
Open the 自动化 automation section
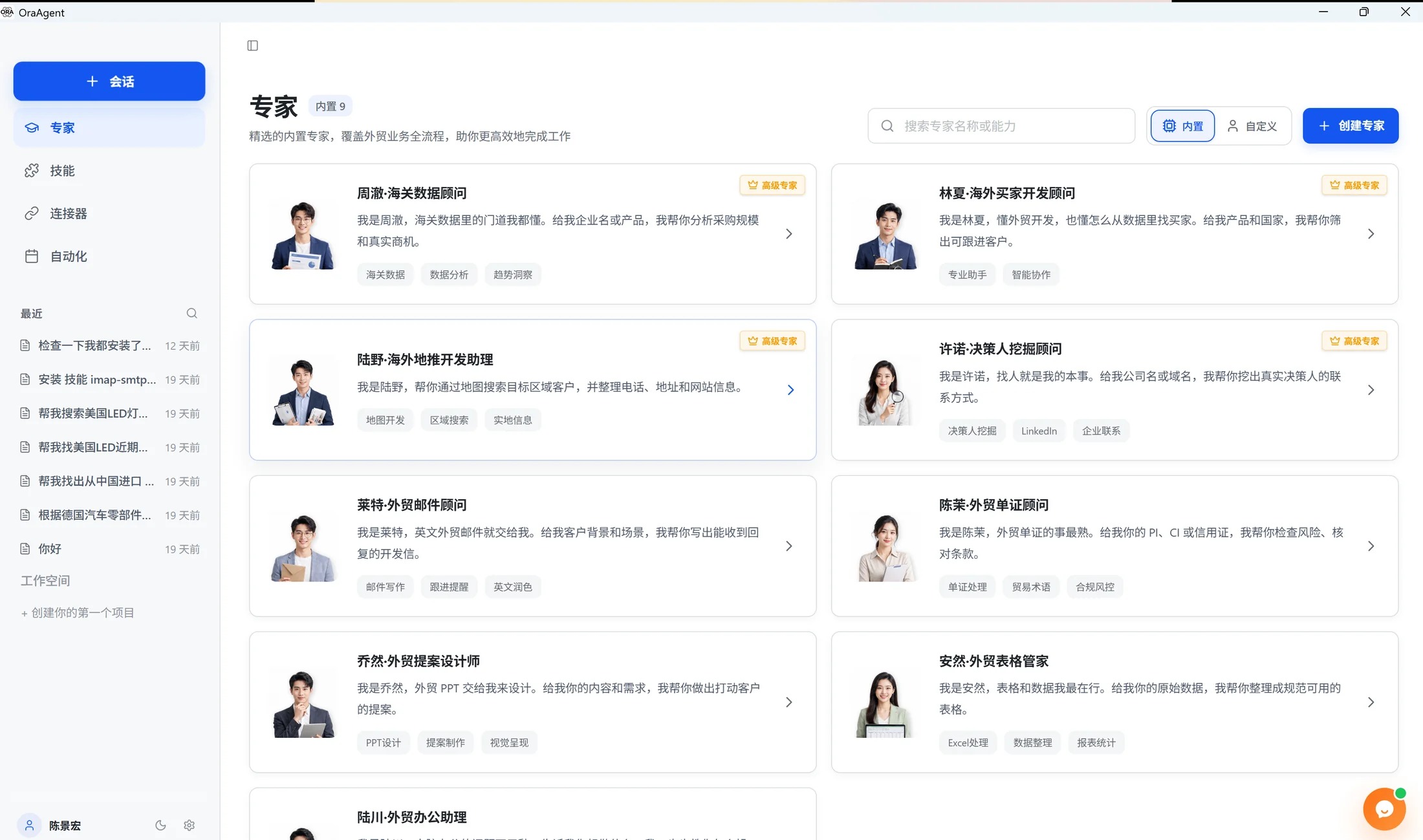tap(109, 257)
